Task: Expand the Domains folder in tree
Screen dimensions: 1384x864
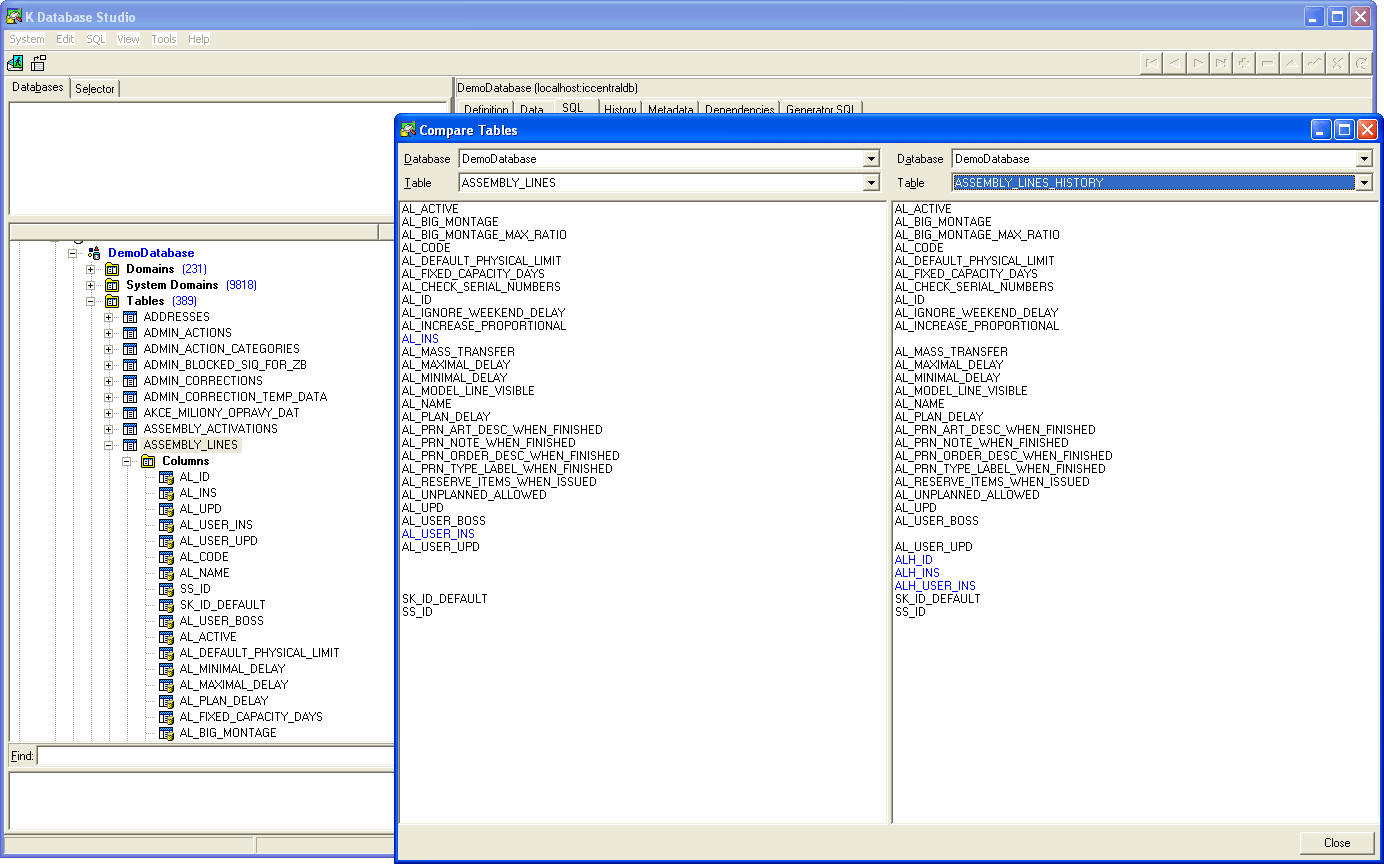Action: [91, 269]
